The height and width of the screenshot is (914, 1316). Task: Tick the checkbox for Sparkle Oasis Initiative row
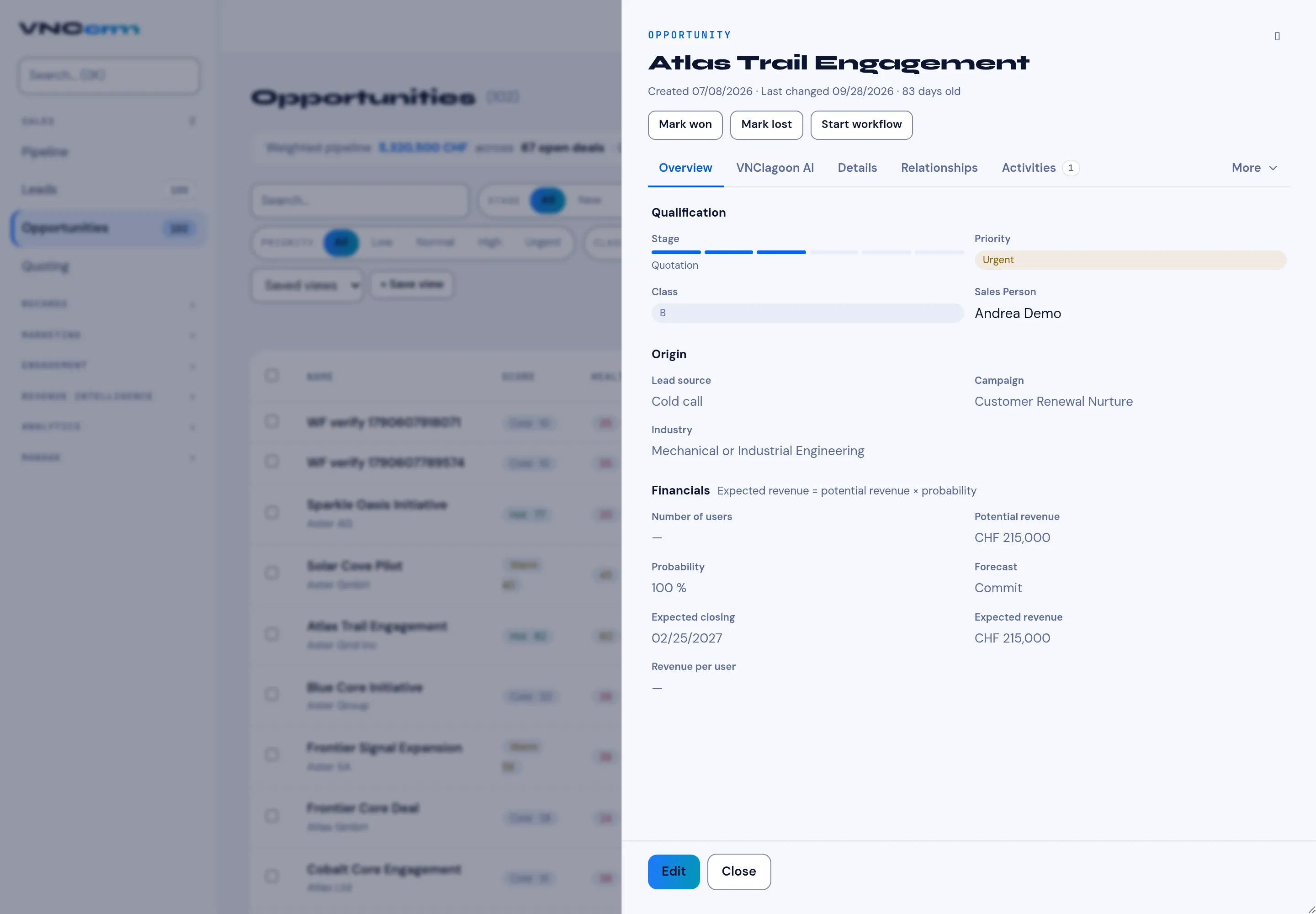click(x=272, y=513)
